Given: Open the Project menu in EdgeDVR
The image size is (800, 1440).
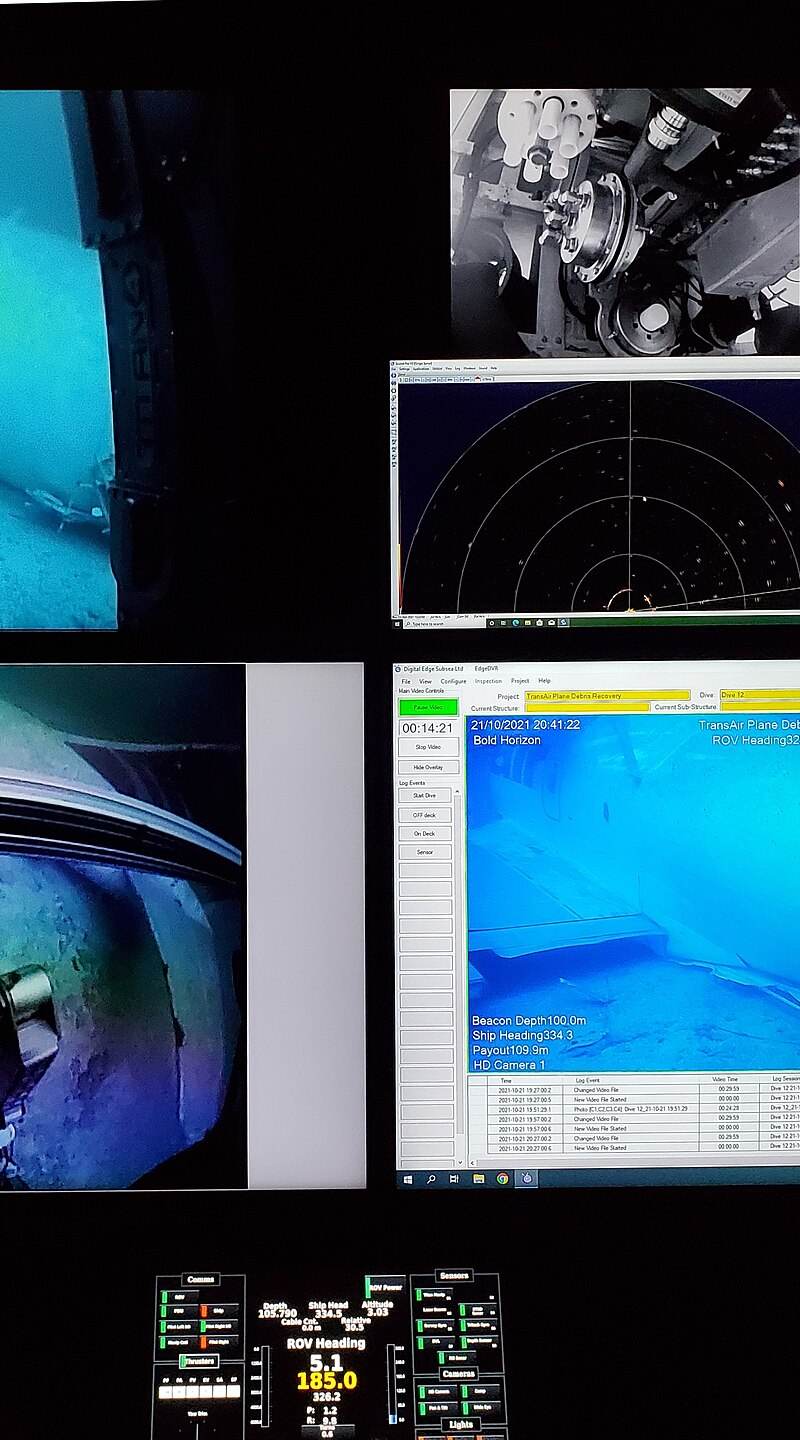Looking at the screenshot, I should (520, 681).
